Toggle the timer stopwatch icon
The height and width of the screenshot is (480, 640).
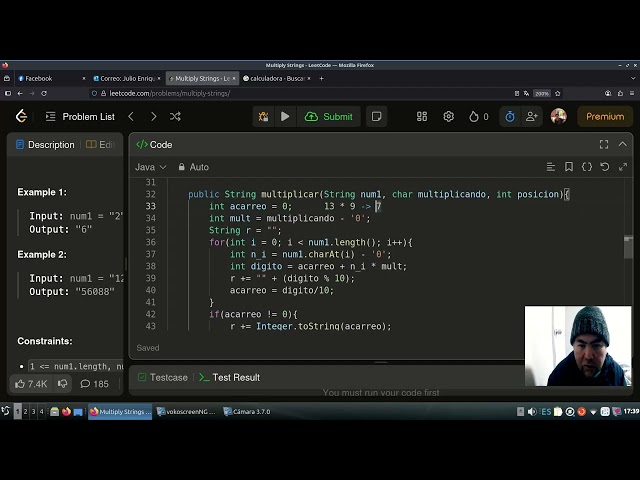click(x=510, y=117)
